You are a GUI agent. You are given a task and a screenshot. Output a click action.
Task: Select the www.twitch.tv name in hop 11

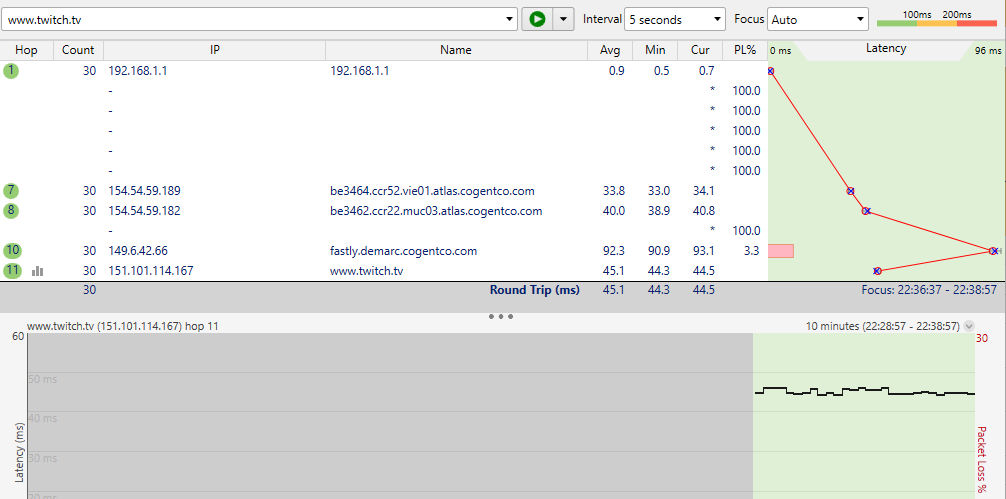[x=366, y=271]
